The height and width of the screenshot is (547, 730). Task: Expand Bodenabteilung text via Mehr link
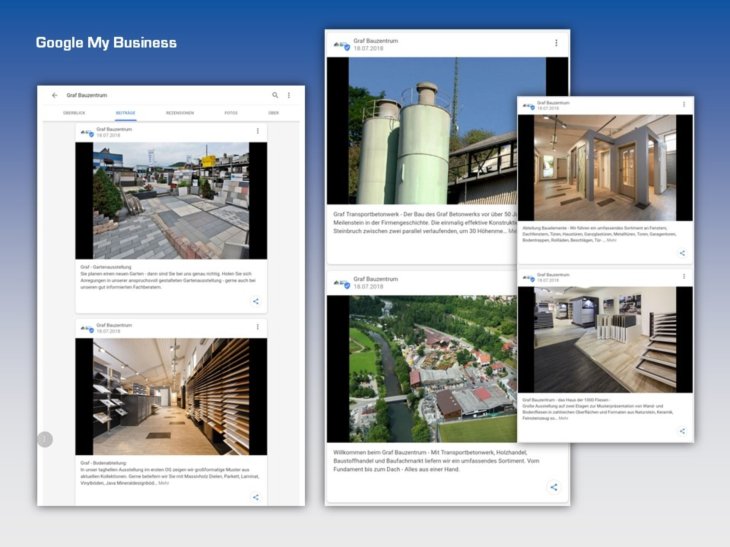[163, 483]
